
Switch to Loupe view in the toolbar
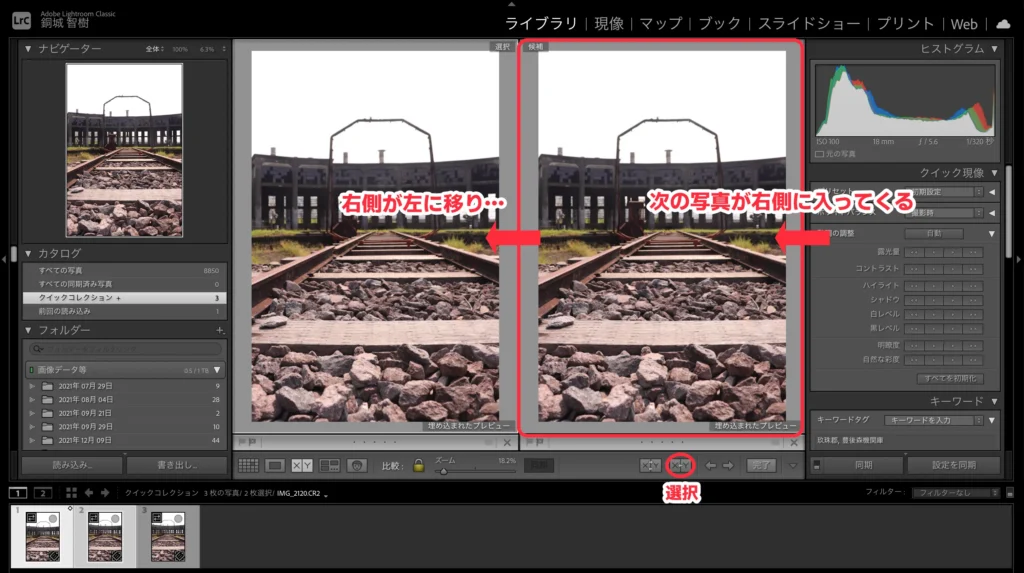tap(275, 465)
